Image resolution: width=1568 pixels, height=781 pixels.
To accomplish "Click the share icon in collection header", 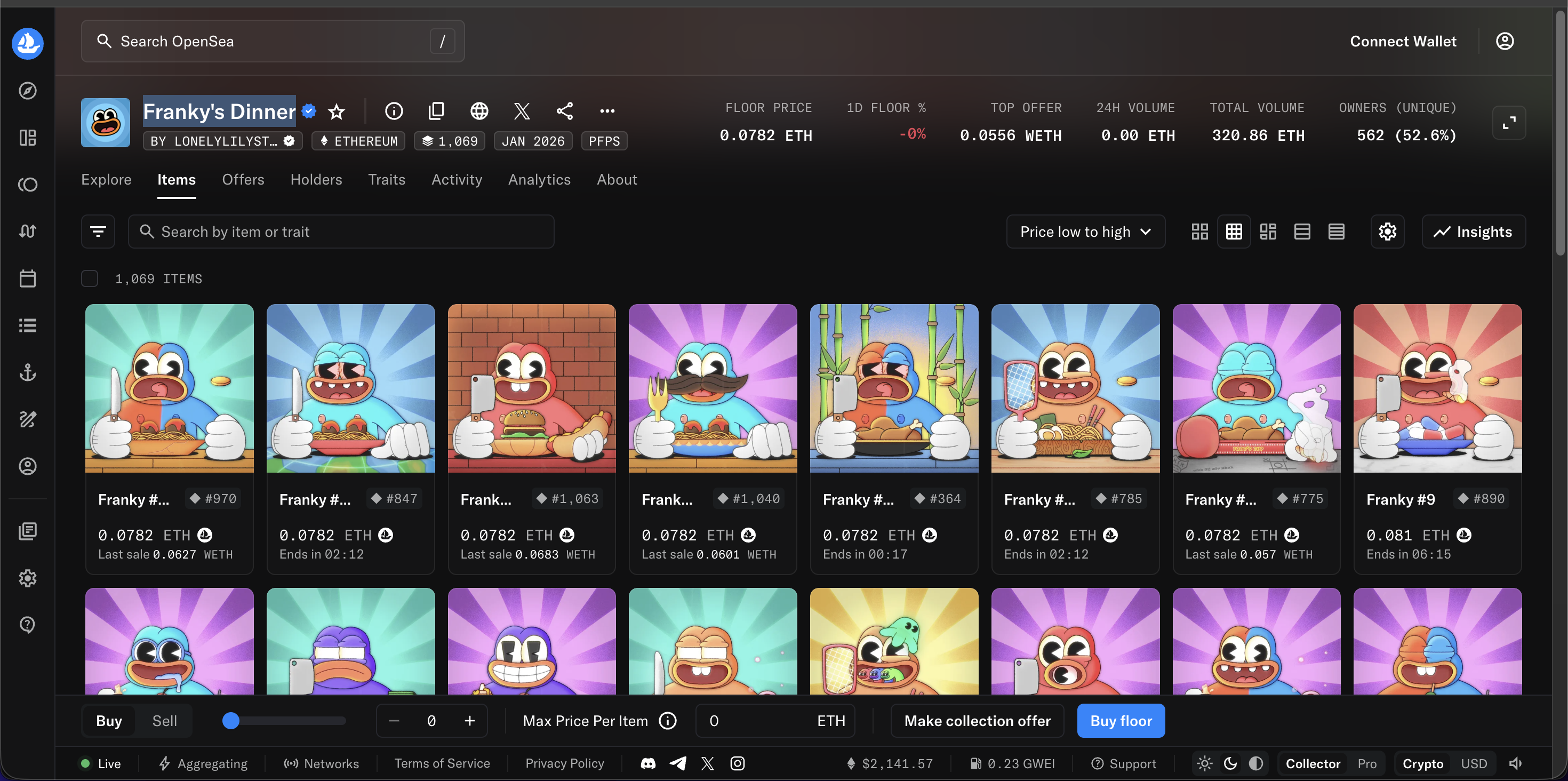I will [x=564, y=111].
